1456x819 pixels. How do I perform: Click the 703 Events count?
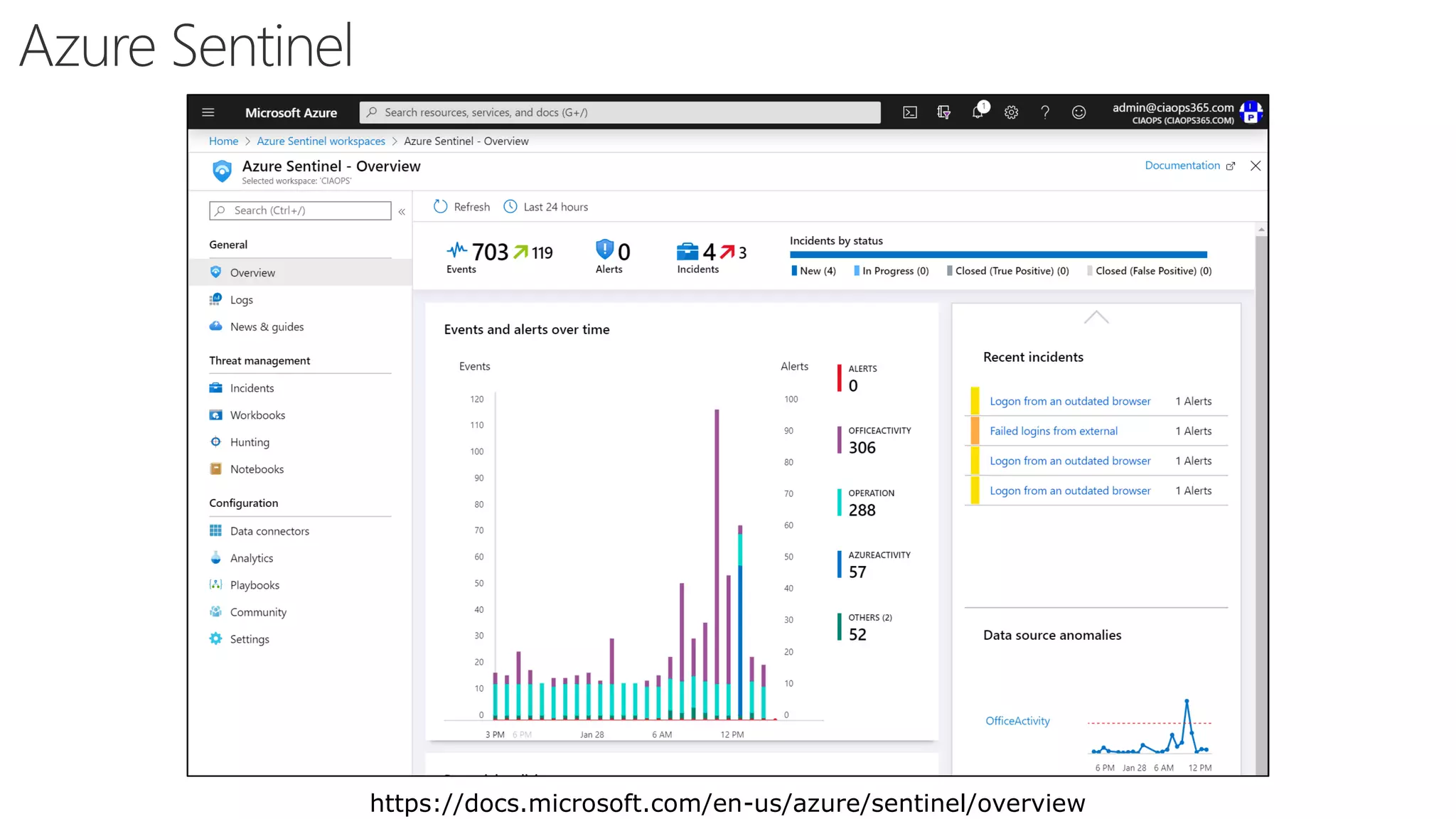click(491, 252)
